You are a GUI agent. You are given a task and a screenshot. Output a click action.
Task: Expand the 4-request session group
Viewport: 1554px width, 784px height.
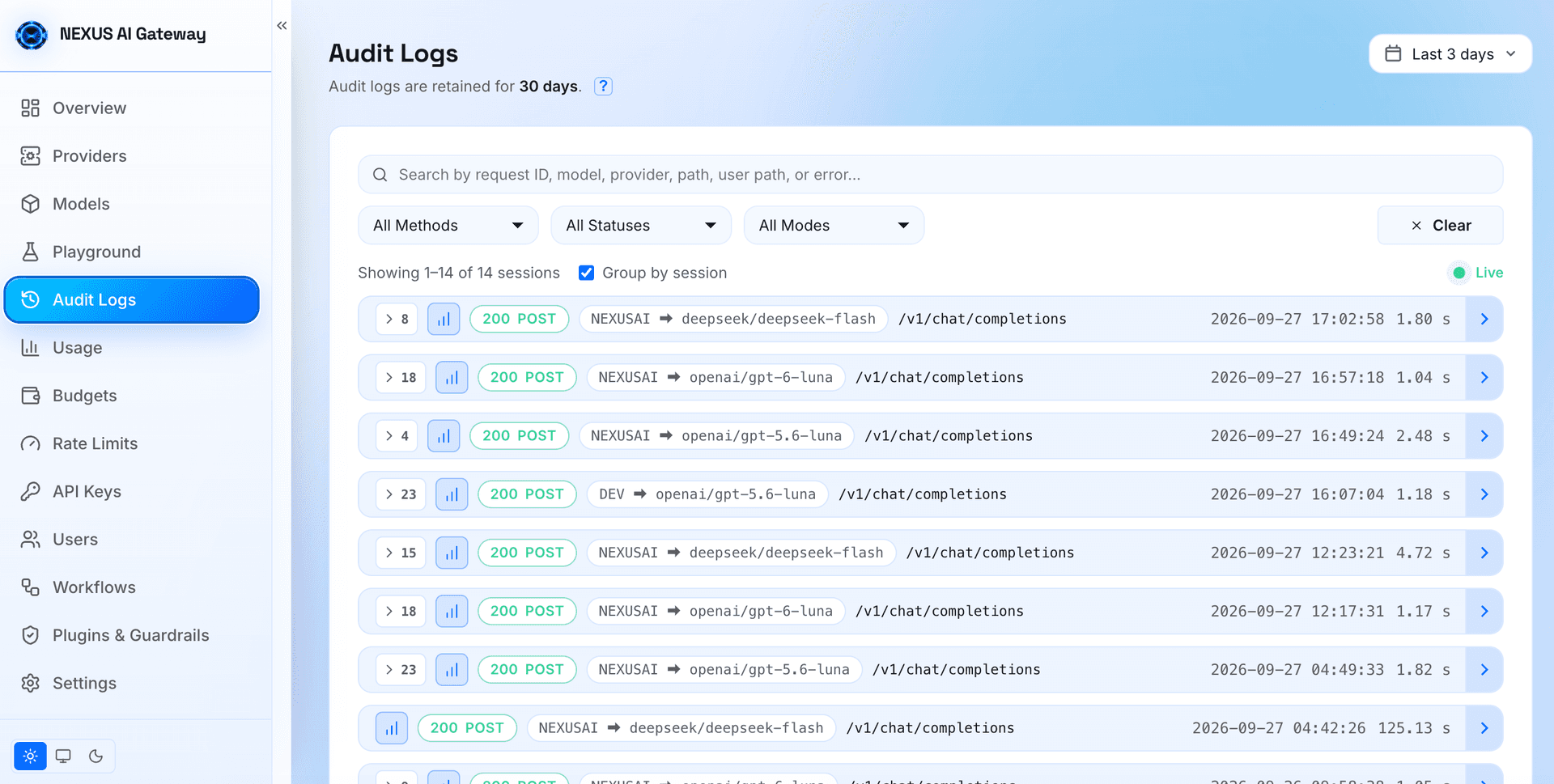tap(397, 435)
